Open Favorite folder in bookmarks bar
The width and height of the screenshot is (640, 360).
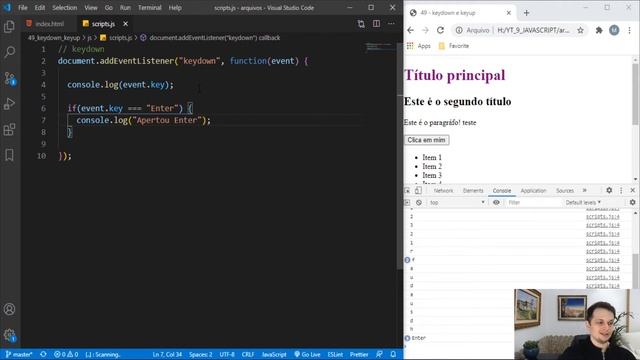click(x=453, y=46)
